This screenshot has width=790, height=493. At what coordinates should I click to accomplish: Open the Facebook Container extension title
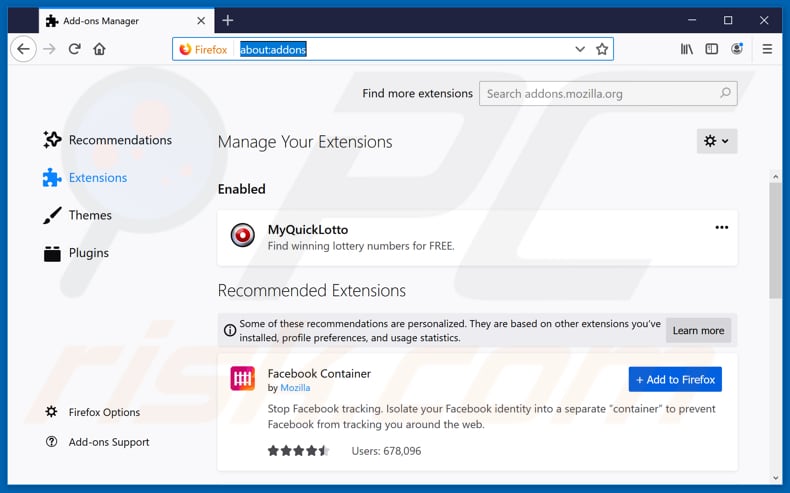click(x=319, y=373)
